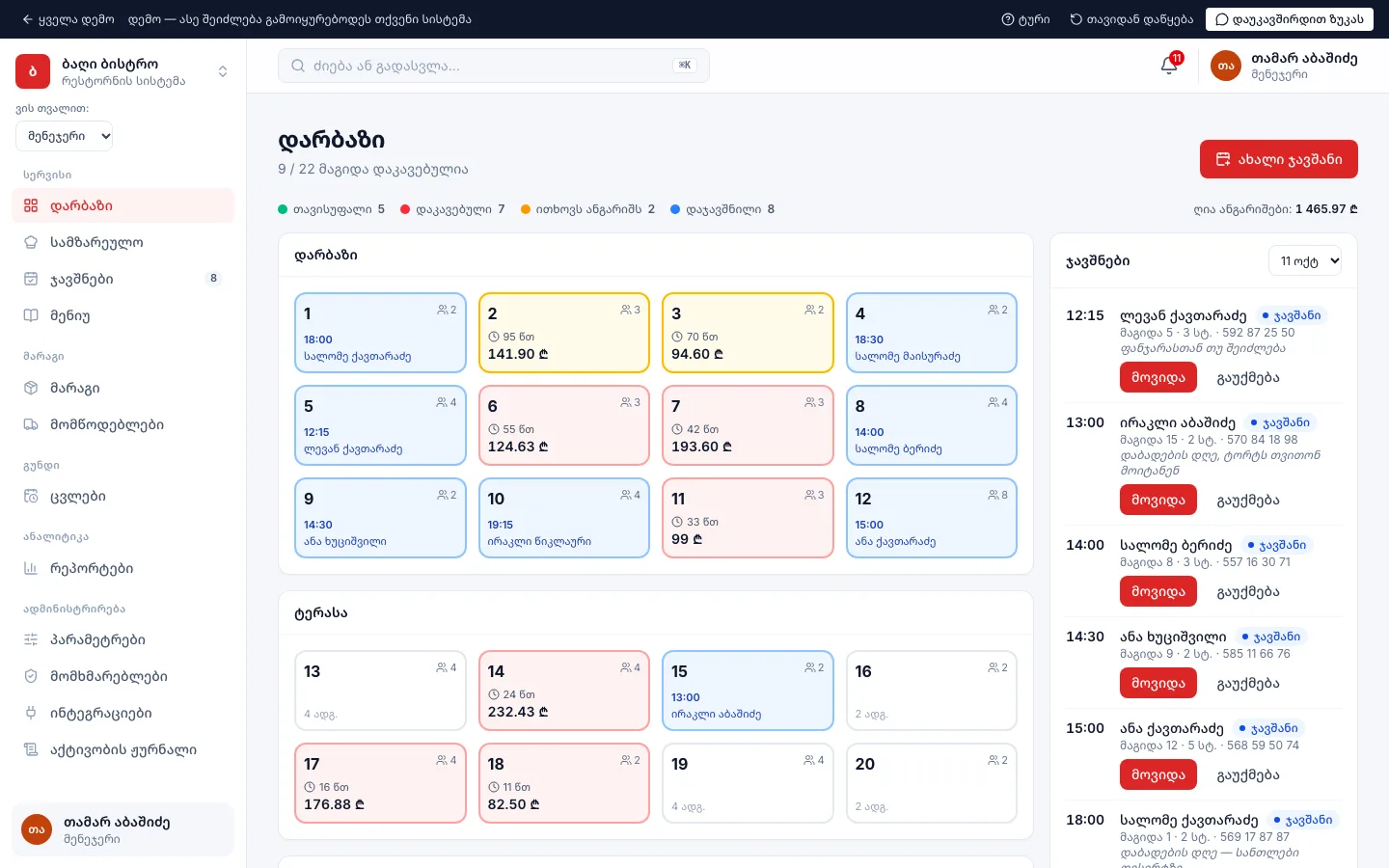Select table card 1 in the hall

(380, 333)
